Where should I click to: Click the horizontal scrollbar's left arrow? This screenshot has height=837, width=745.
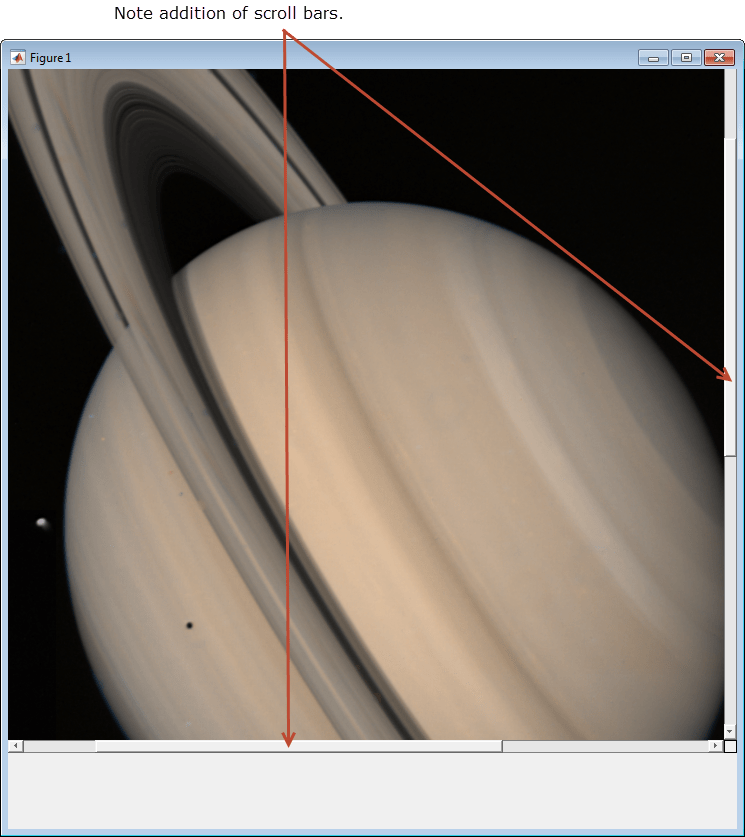pyautogui.click(x=16, y=746)
